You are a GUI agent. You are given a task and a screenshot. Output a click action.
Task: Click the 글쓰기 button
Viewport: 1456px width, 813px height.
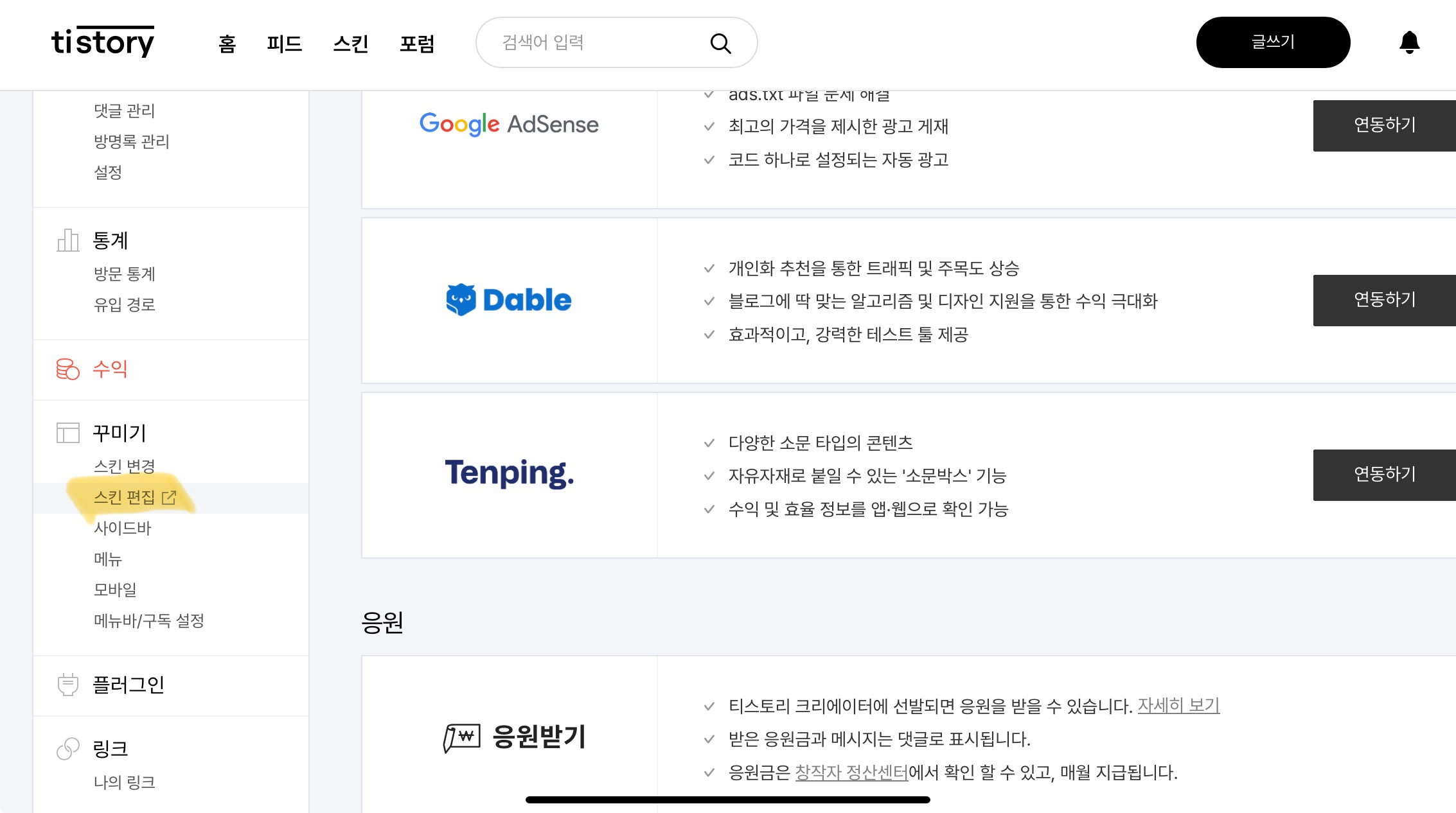(x=1273, y=42)
